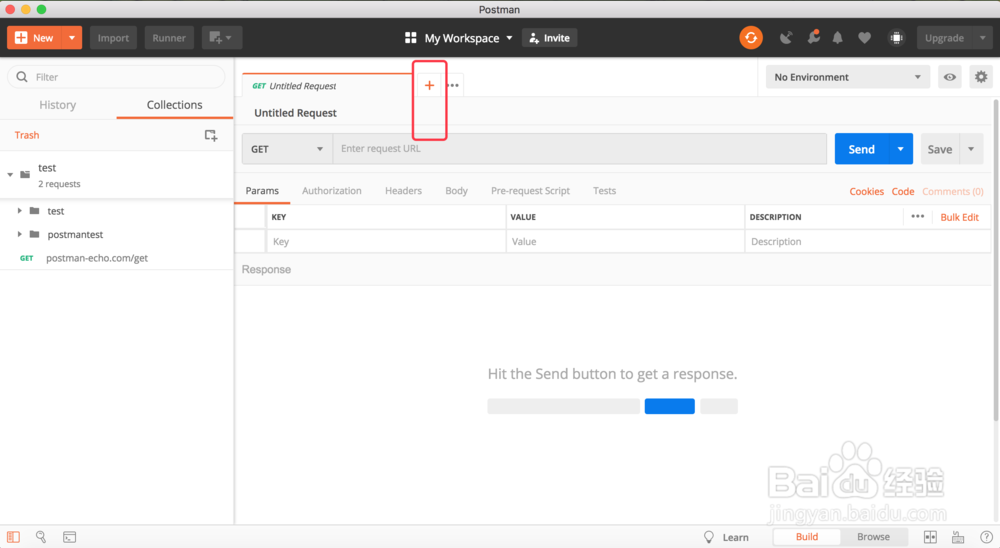Open the Postman console icon
Viewport: 1000px width, 548px height.
click(x=70, y=537)
